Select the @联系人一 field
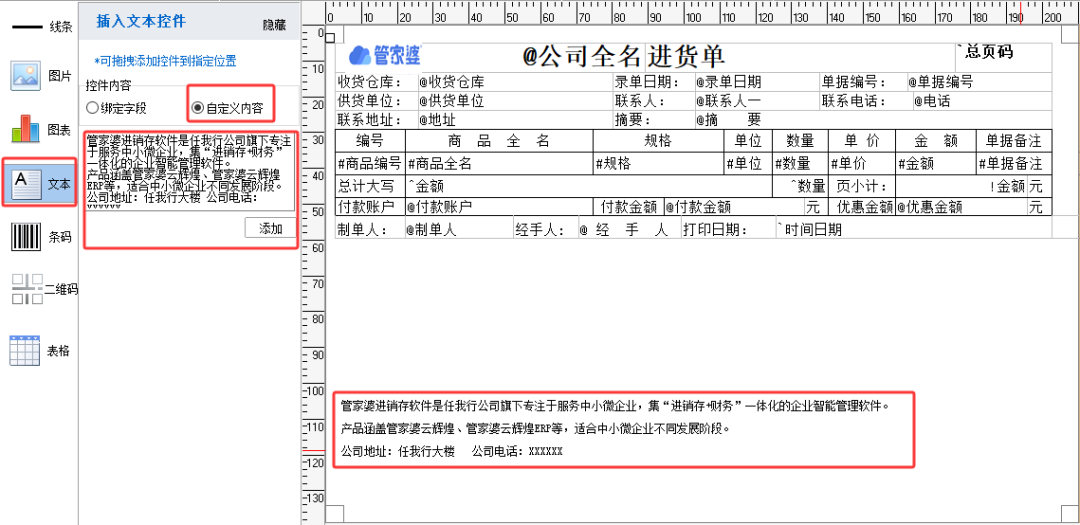The width and height of the screenshot is (1080, 525). point(728,101)
